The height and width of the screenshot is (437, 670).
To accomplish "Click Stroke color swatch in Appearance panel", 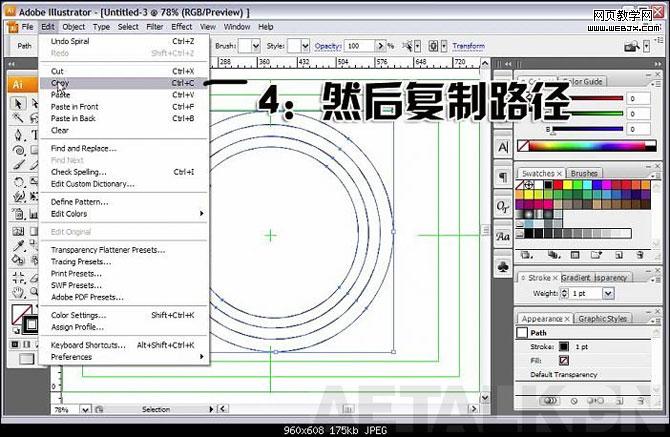I will coord(564,346).
